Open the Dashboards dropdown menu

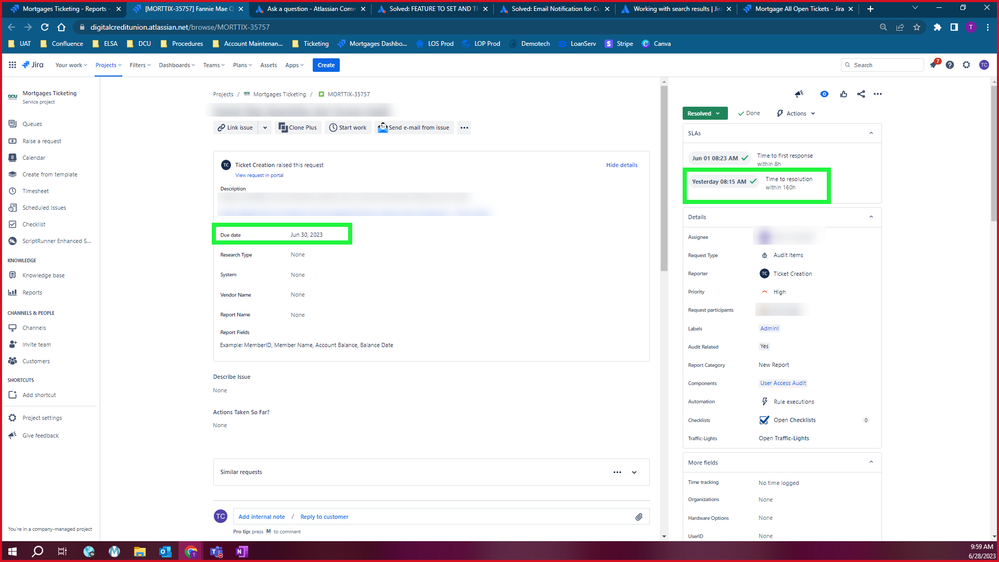coord(176,65)
